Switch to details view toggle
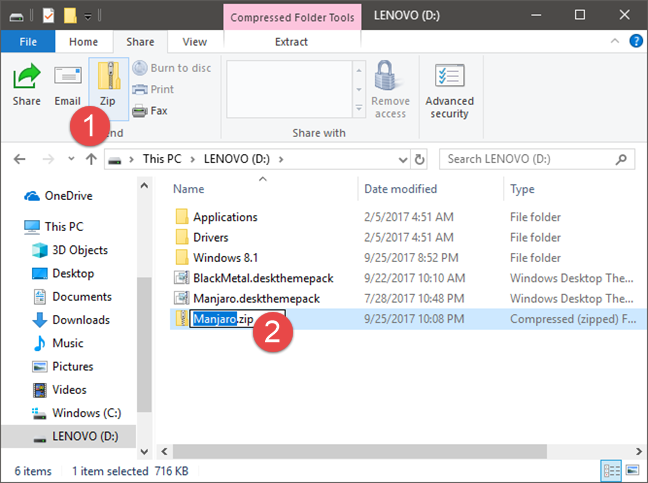 coord(612,470)
